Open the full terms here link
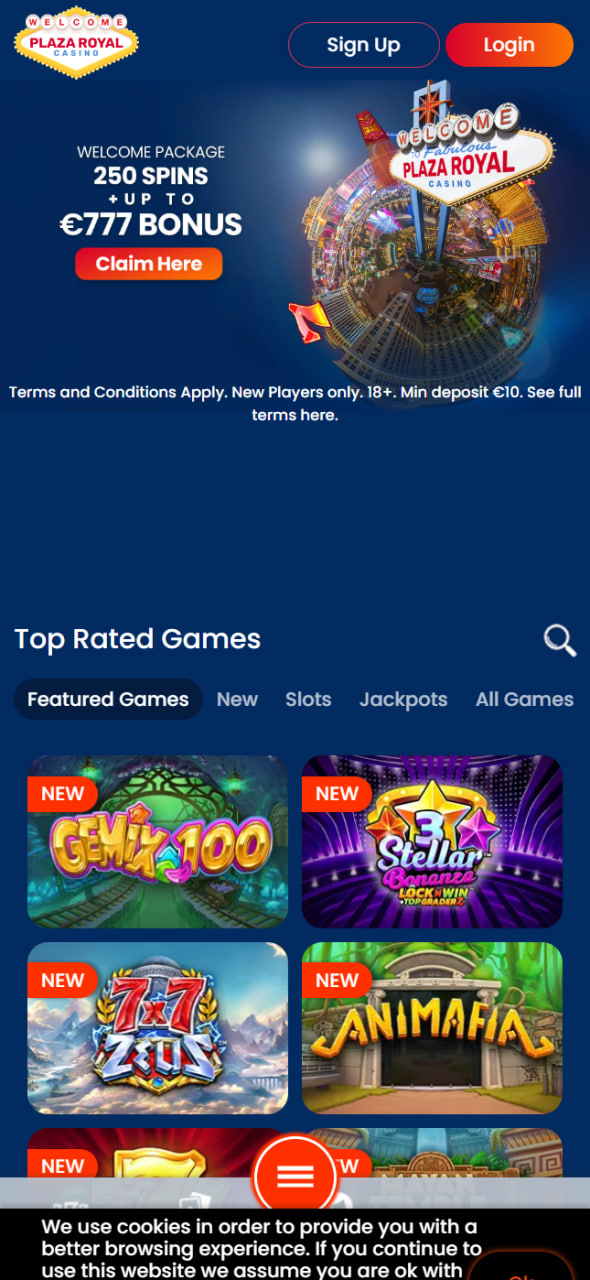The image size is (590, 1280). 295,414
